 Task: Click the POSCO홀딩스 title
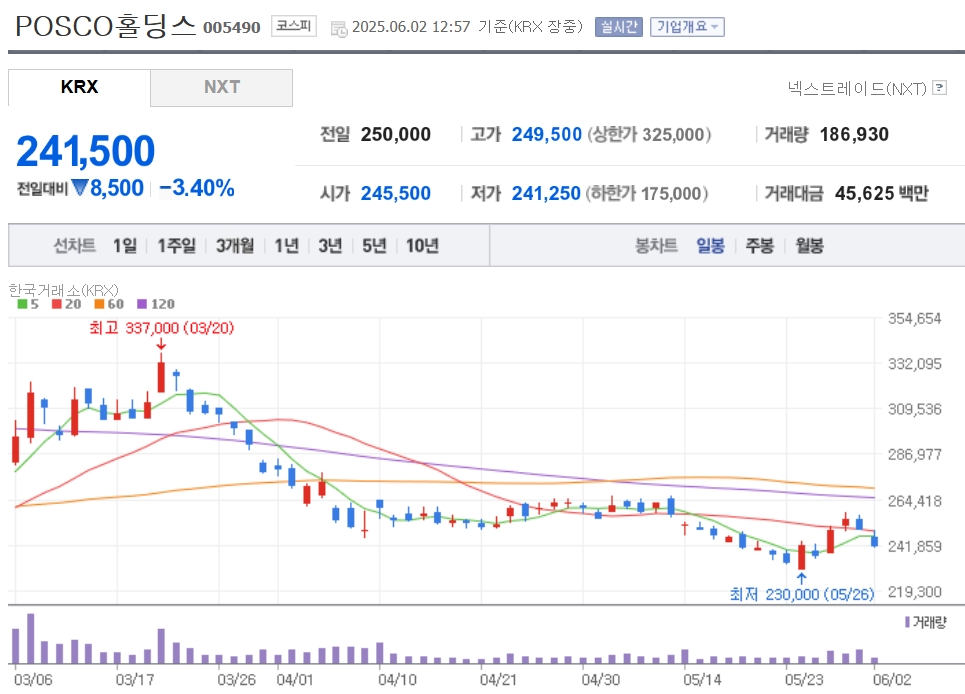point(105,26)
